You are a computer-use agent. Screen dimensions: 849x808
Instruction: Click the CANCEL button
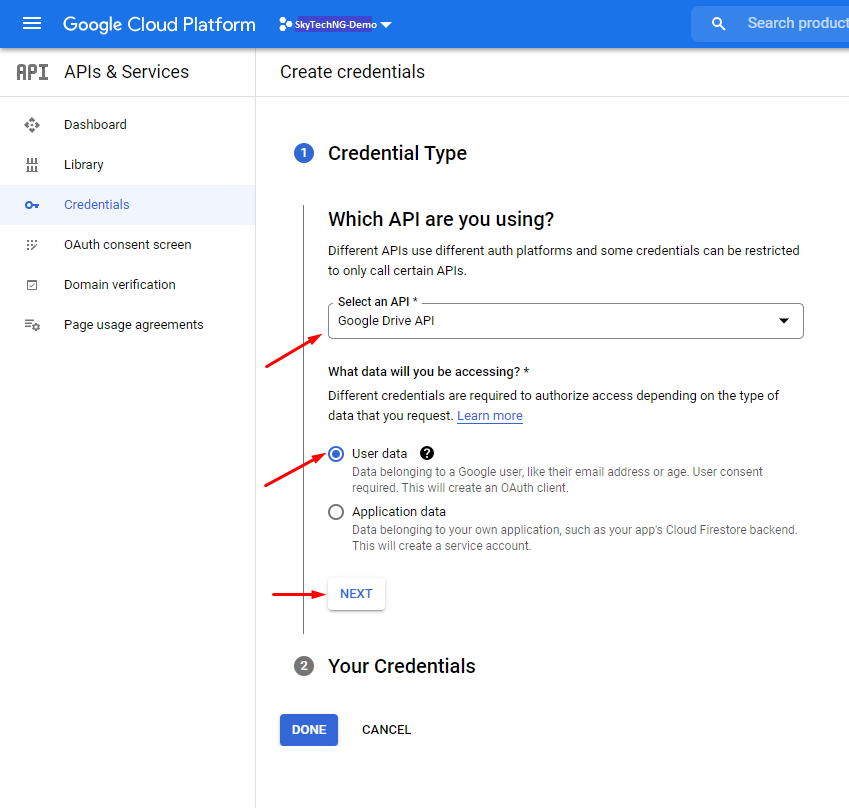point(386,730)
